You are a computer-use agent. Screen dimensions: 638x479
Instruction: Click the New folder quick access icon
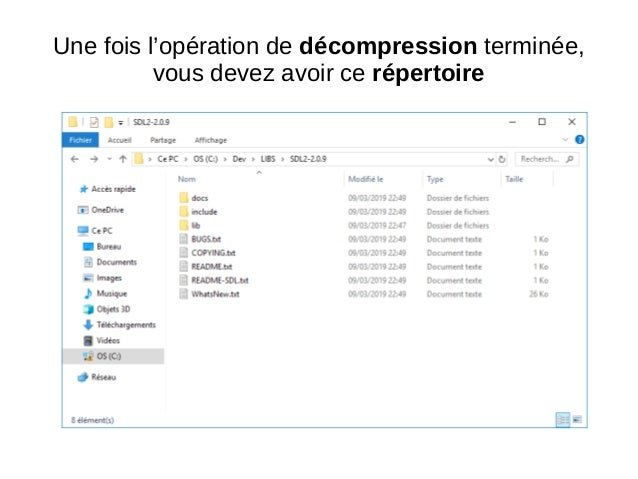tap(109, 122)
